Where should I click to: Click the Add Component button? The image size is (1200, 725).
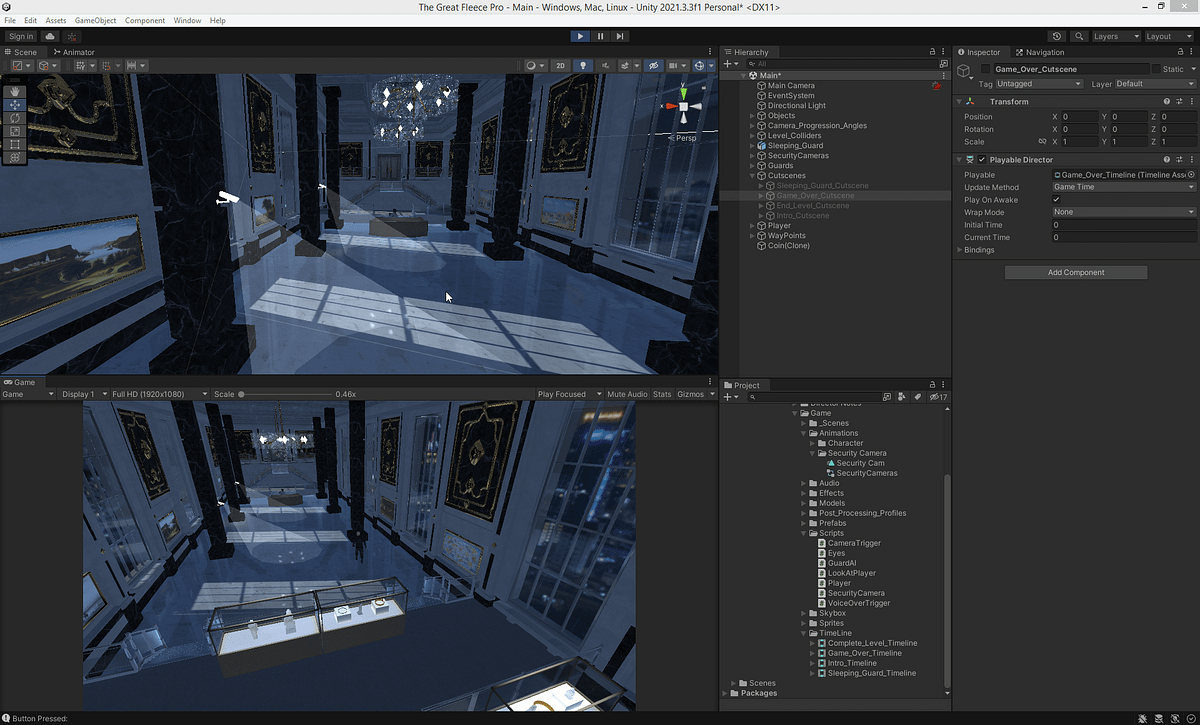pos(1076,272)
